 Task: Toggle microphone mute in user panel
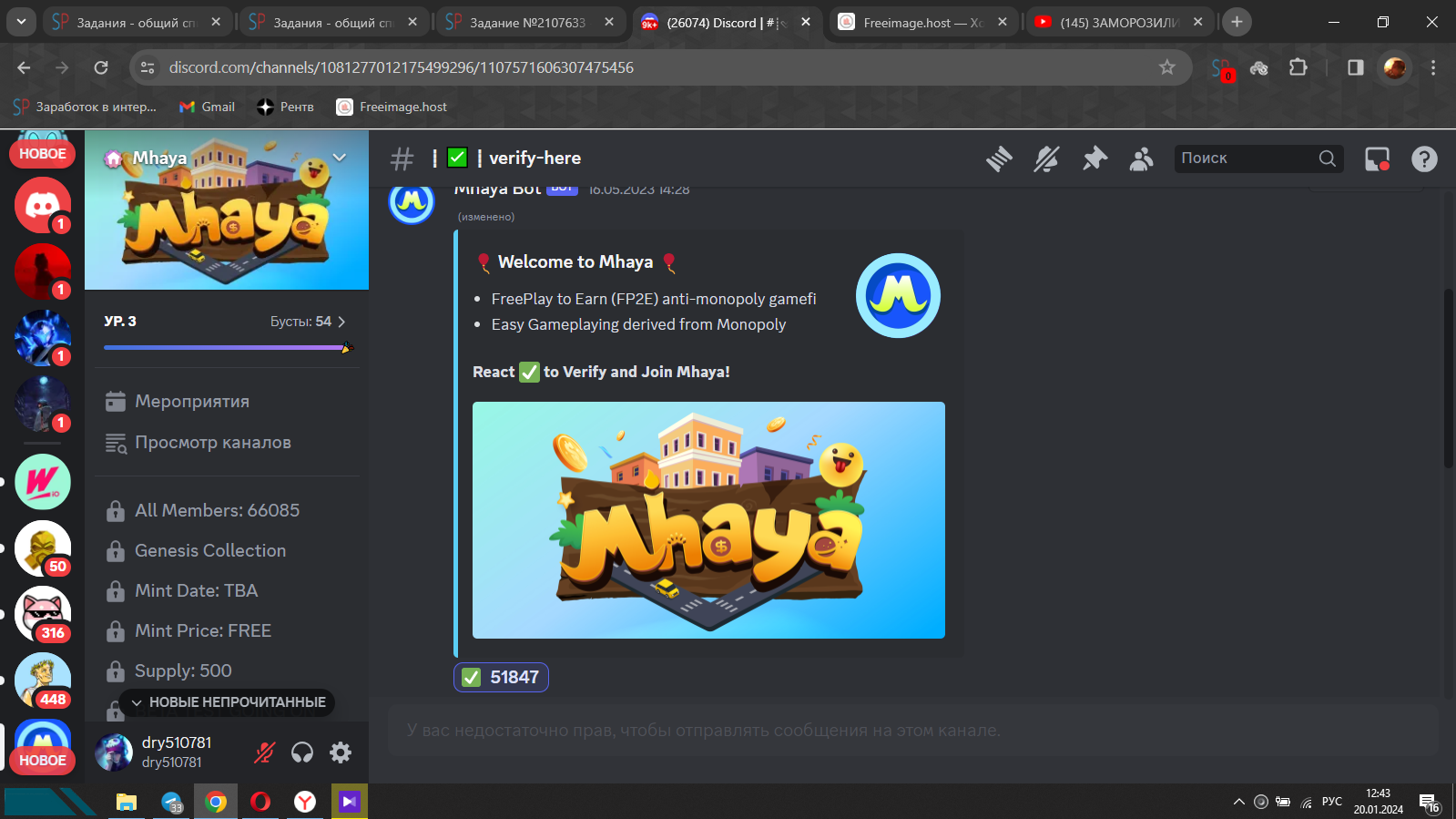pyautogui.click(x=264, y=752)
